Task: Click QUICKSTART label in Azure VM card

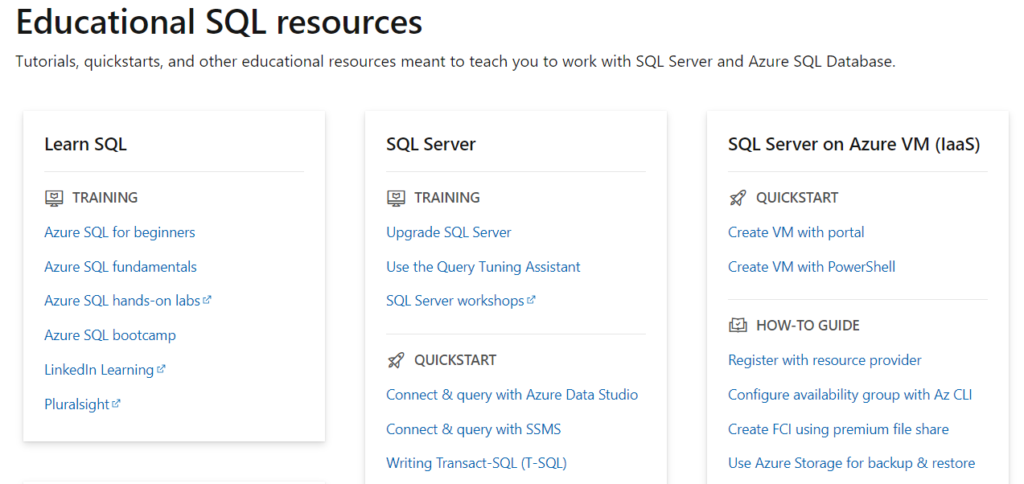Action: click(x=797, y=198)
